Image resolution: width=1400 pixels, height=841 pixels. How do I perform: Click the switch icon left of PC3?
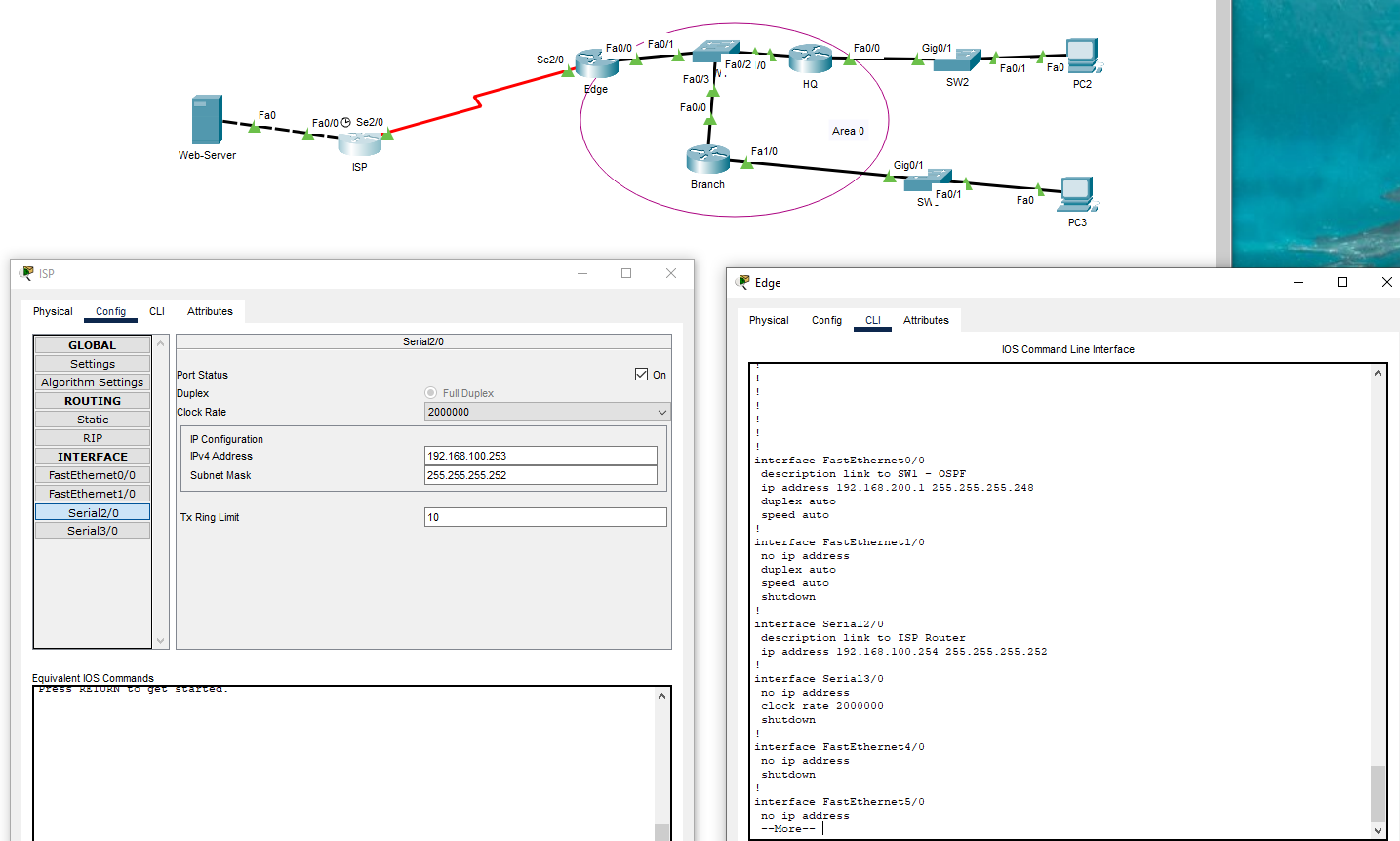tap(928, 180)
